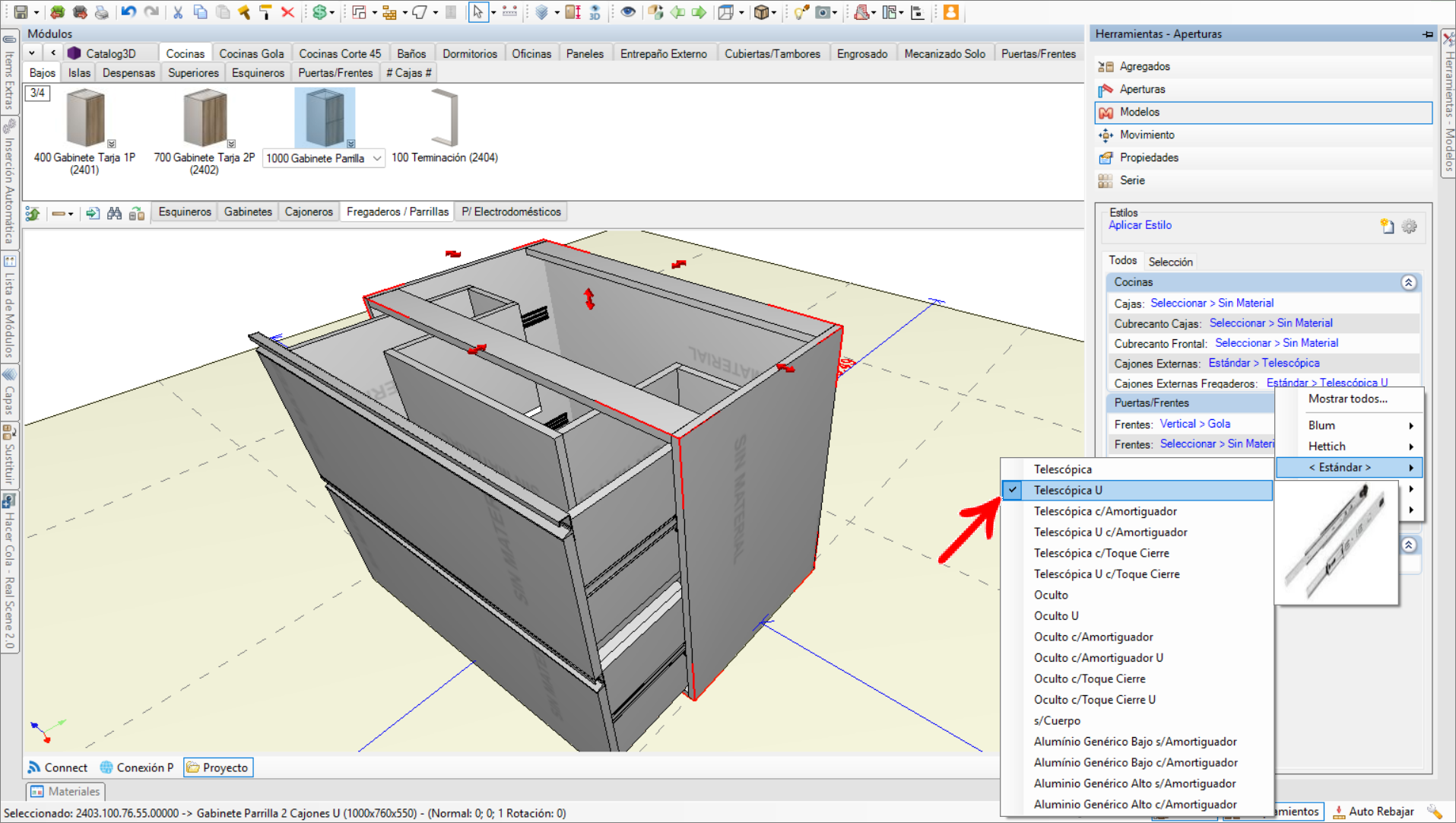Open the 1000 Gabinete Parrilla dropdown

(376, 158)
